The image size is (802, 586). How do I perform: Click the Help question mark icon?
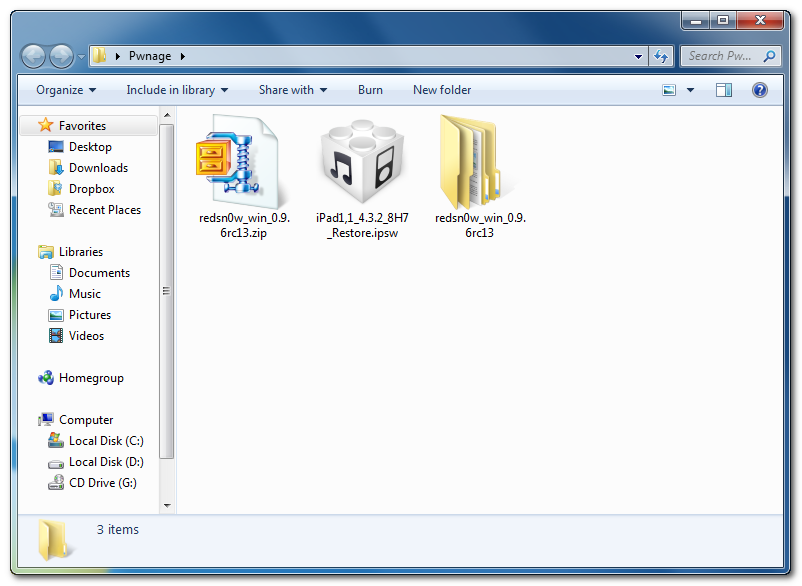pyautogui.click(x=759, y=90)
